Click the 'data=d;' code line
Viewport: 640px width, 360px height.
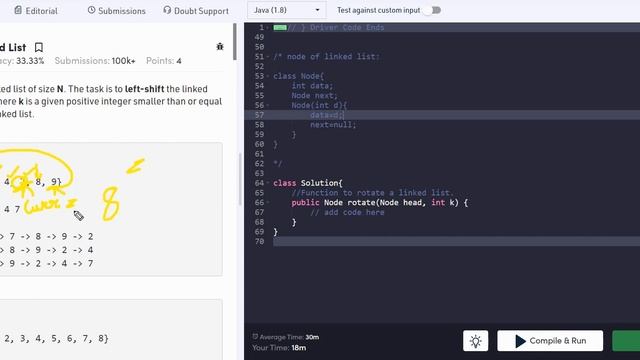click(x=327, y=115)
